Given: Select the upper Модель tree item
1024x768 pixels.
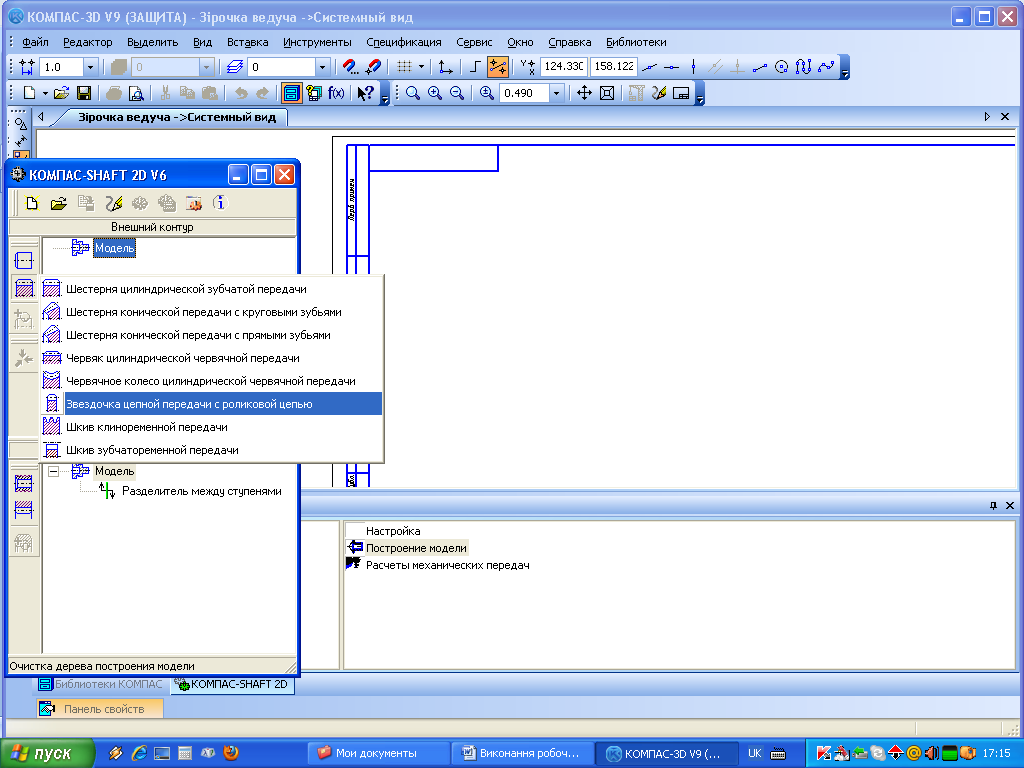Looking at the screenshot, I should click(114, 248).
